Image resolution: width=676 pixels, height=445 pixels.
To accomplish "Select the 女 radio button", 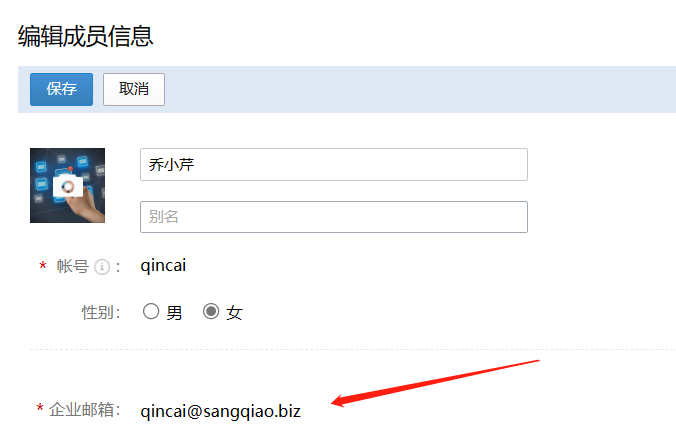I will click(211, 311).
